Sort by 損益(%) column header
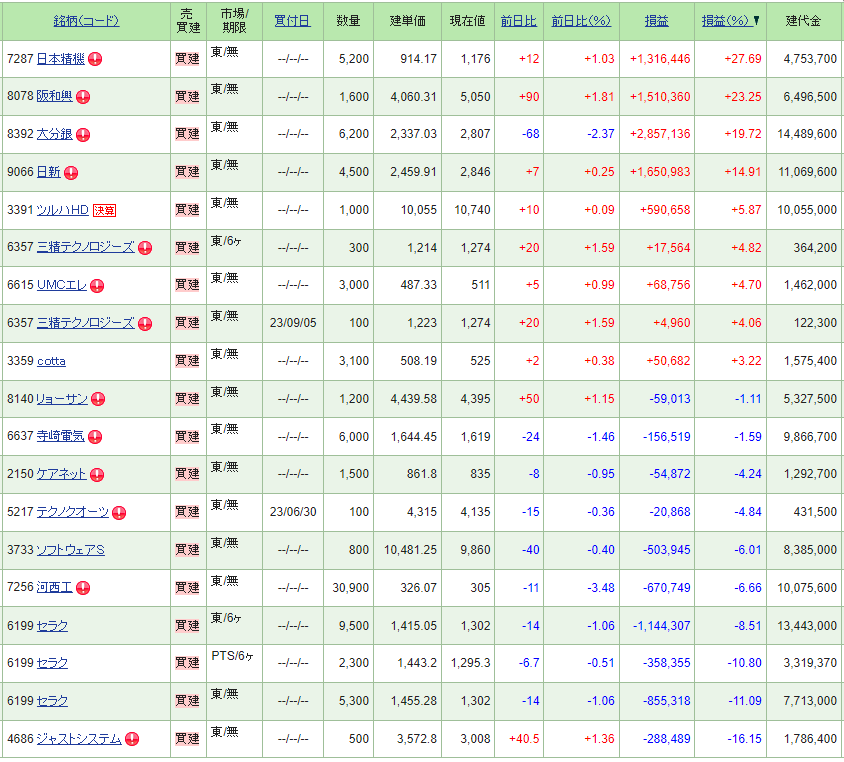Viewport: 844px width, 762px height. point(725,21)
